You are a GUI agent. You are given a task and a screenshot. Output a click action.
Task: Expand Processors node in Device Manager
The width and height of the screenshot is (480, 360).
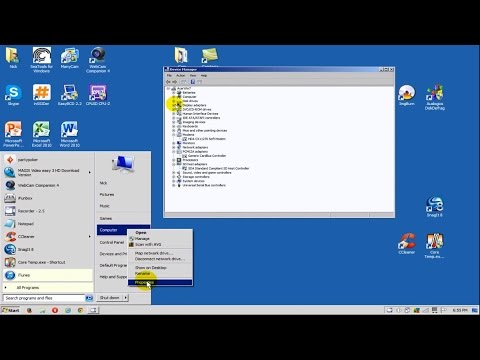(x=174, y=160)
